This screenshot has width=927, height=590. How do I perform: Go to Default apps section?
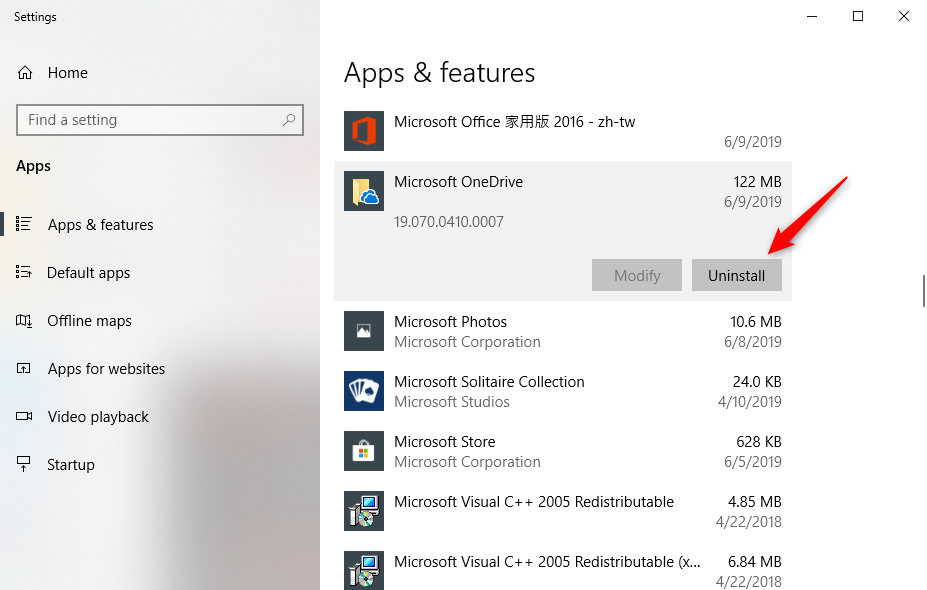89,273
